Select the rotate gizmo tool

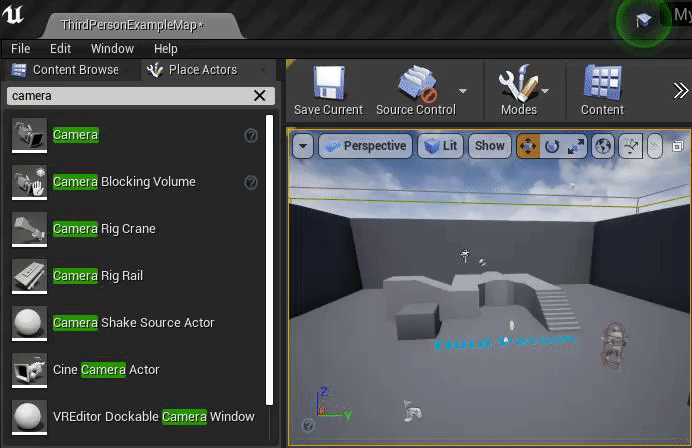[x=552, y=146]
